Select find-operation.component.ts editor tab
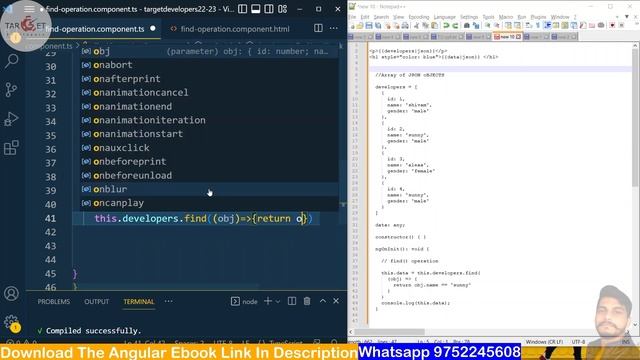The height and width of the screenshot is (360, 640). (x=95, y=29)
